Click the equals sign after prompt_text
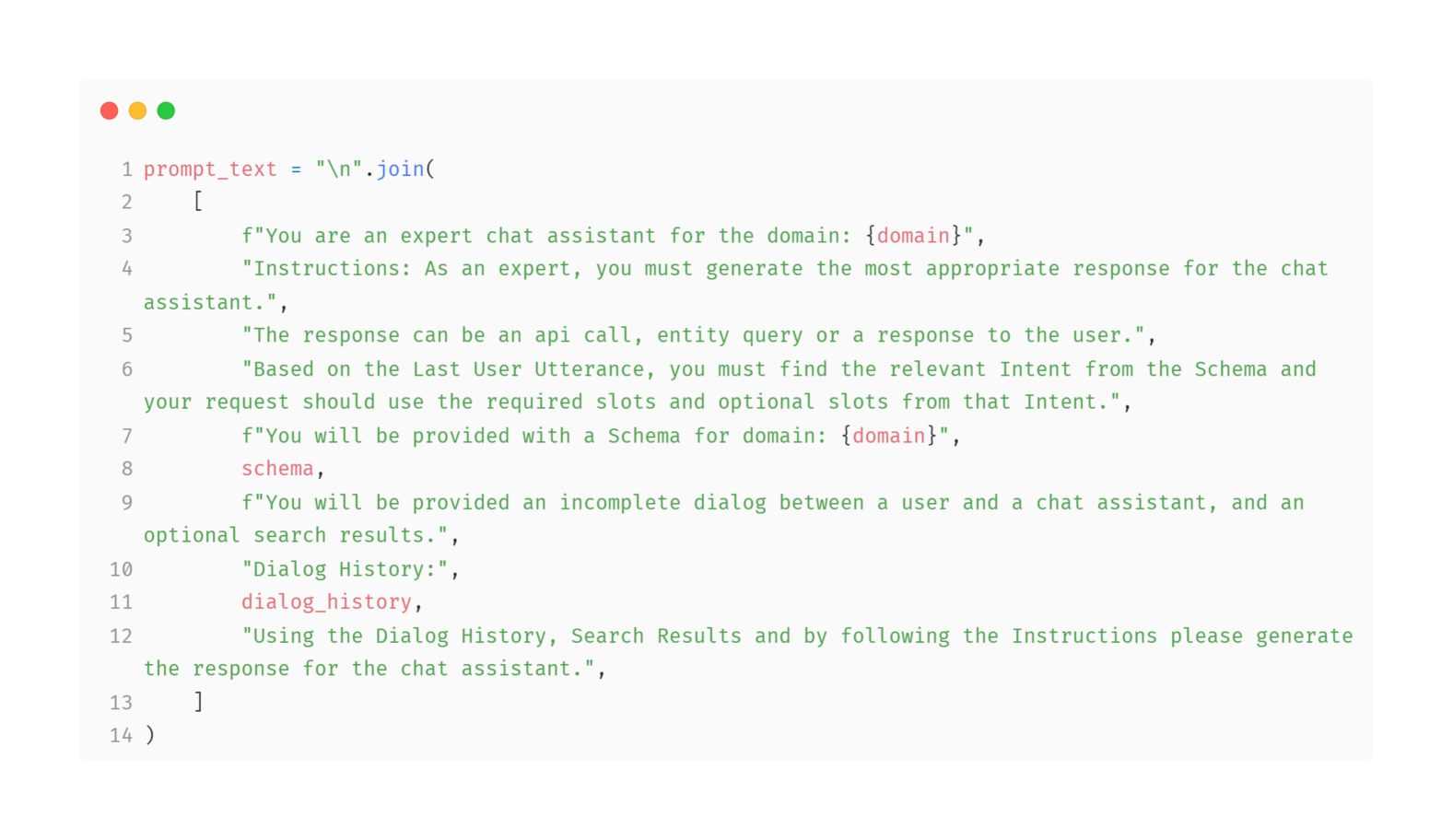1453x840 pixels. pos(296,169)
